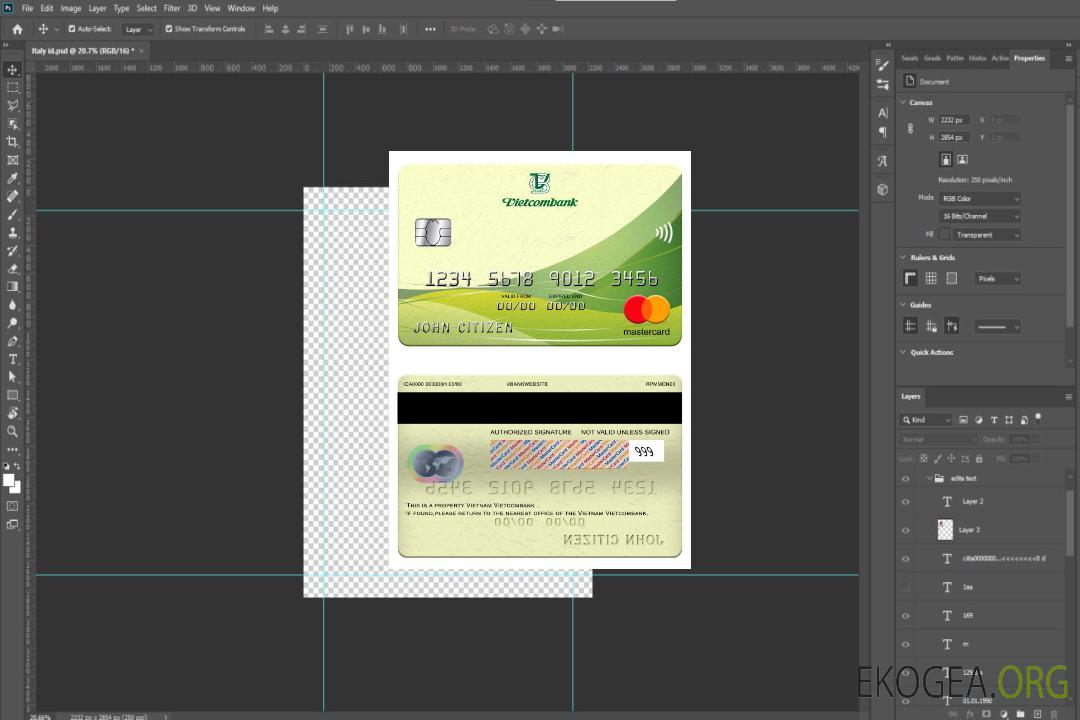Select the Blur tool
This screenshot has width=1080, height=720.
(x=12, y=305)
